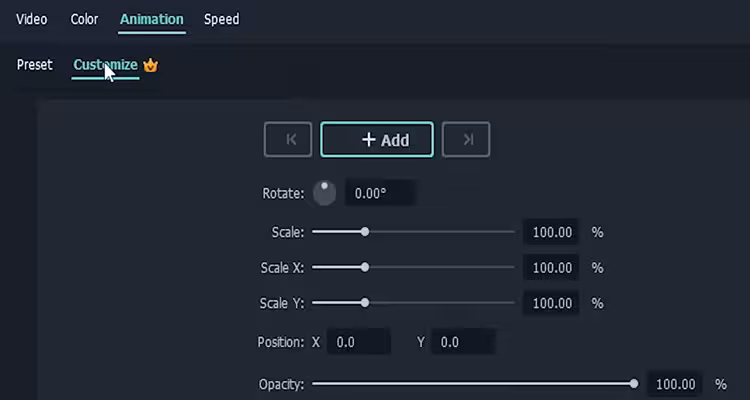Image resolution: width=750 pixels, height=400 pixels.
Task: Click the premium crown icon beside Customize
Action: click(x=151, y=66)
